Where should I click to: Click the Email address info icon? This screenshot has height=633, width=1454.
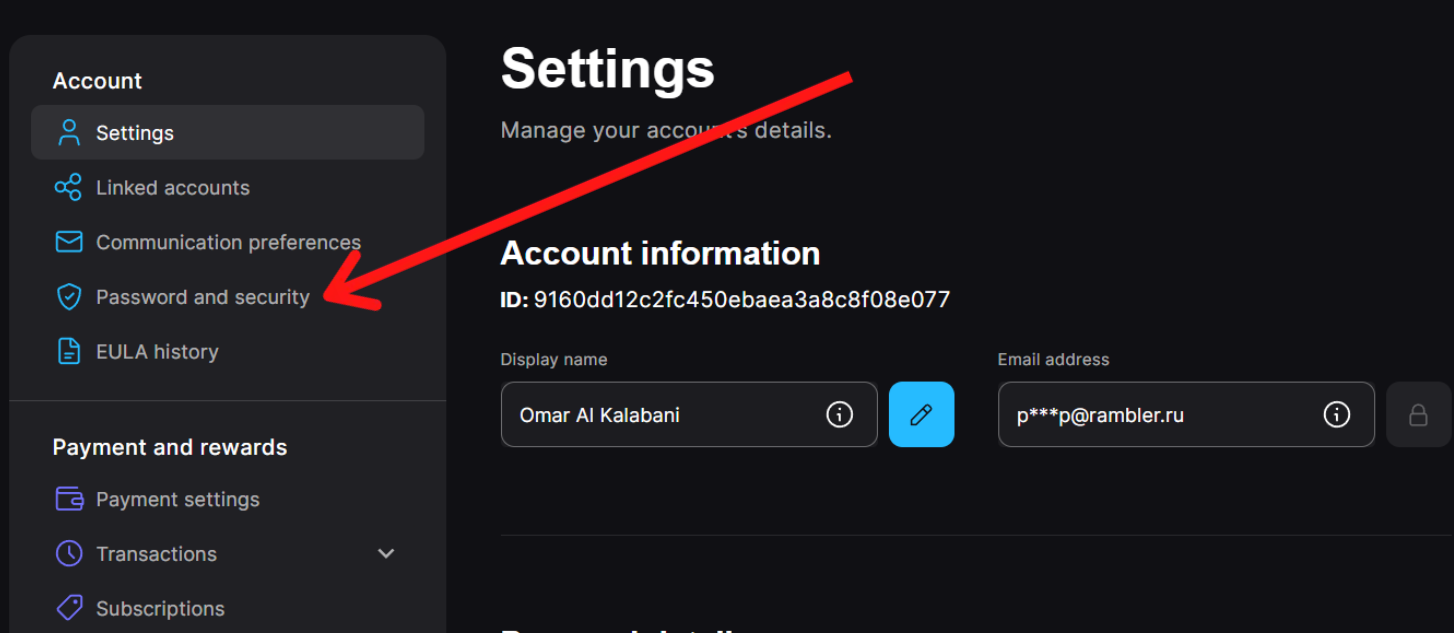[x=1336, y=414]
